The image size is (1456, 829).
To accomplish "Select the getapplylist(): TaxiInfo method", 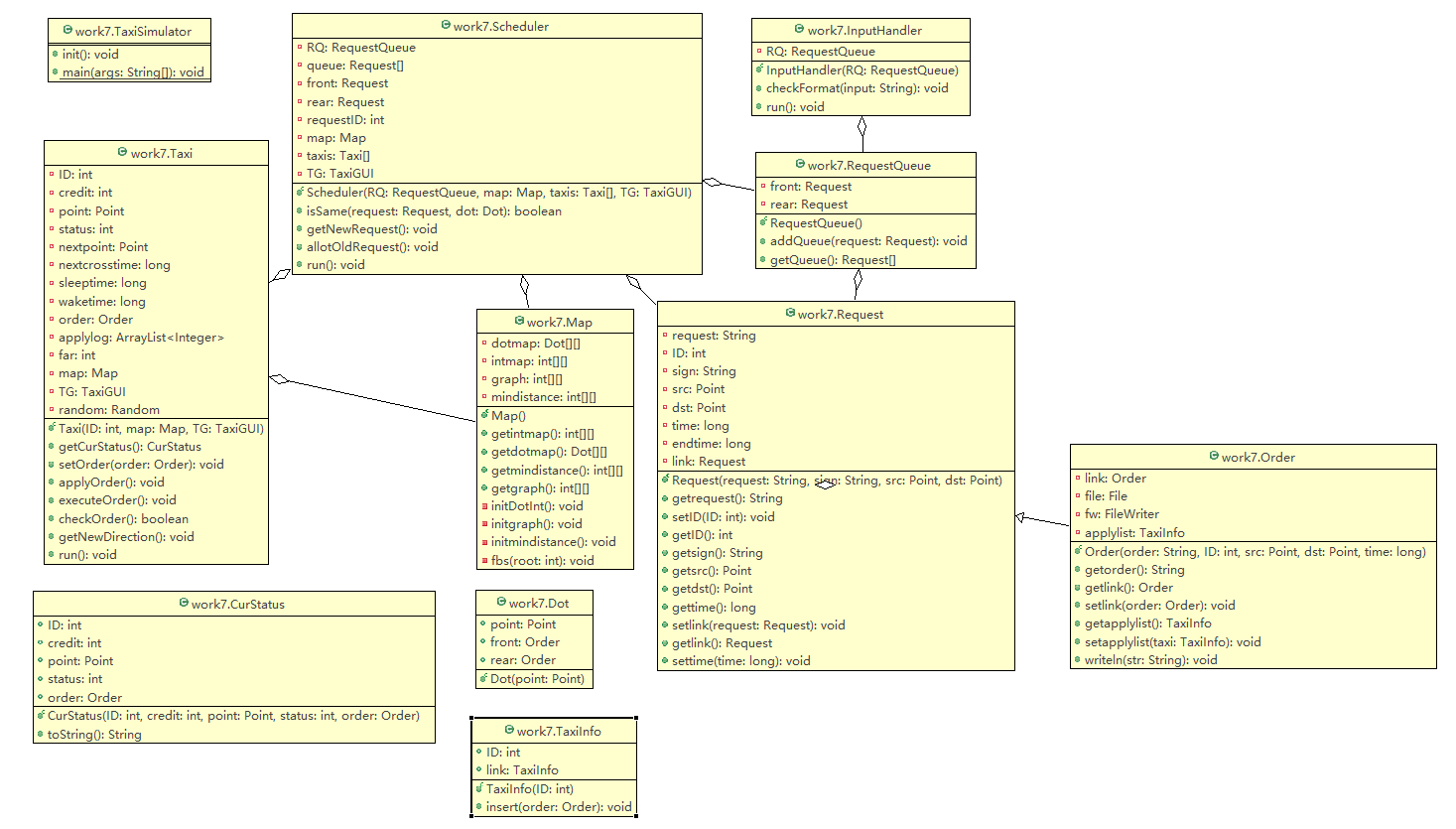I will (1147, 623).
